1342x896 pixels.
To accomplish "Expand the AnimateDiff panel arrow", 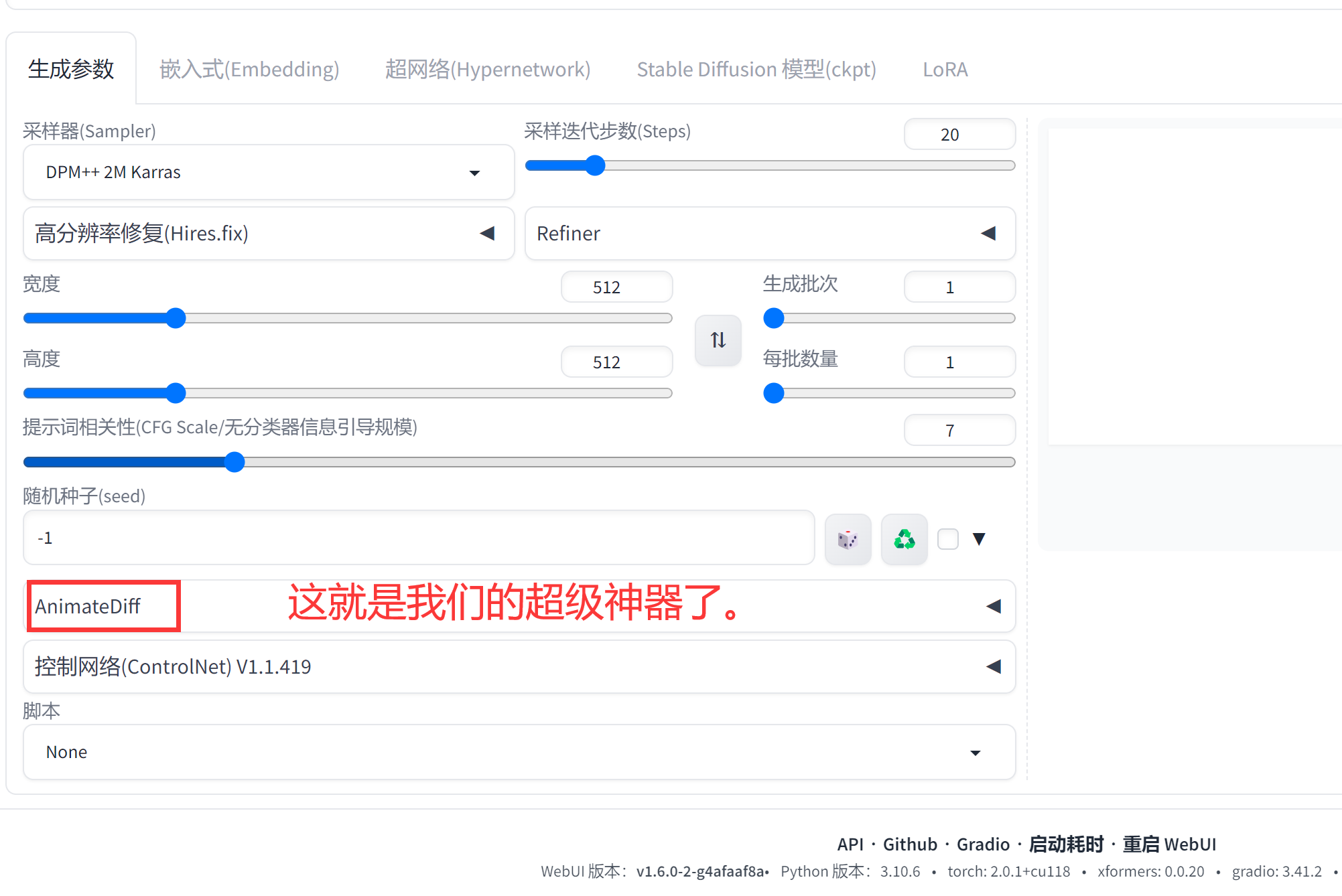I will (994, 606).
